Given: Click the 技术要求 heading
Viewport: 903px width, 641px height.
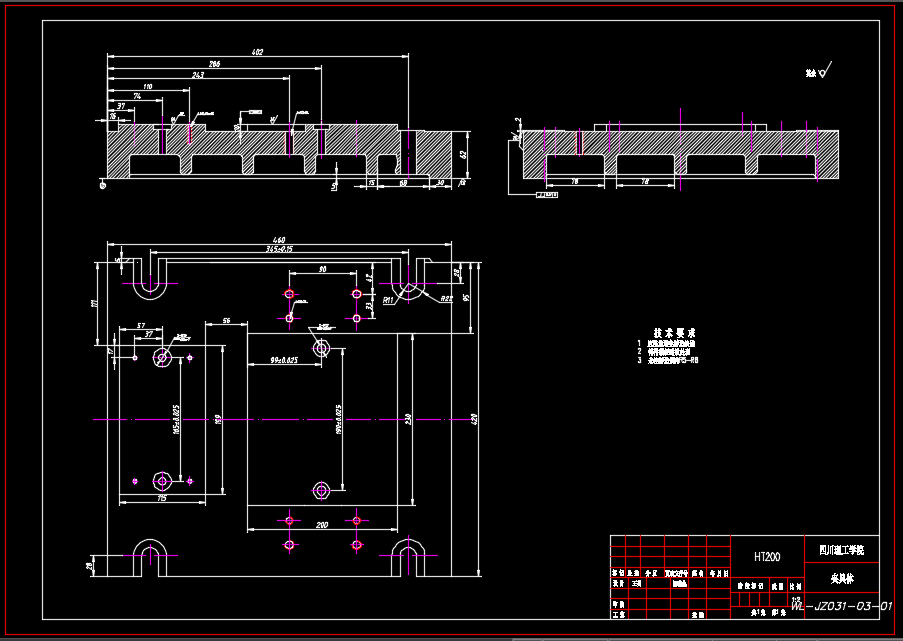Looking at the screenshot, I should coord(674,333).
